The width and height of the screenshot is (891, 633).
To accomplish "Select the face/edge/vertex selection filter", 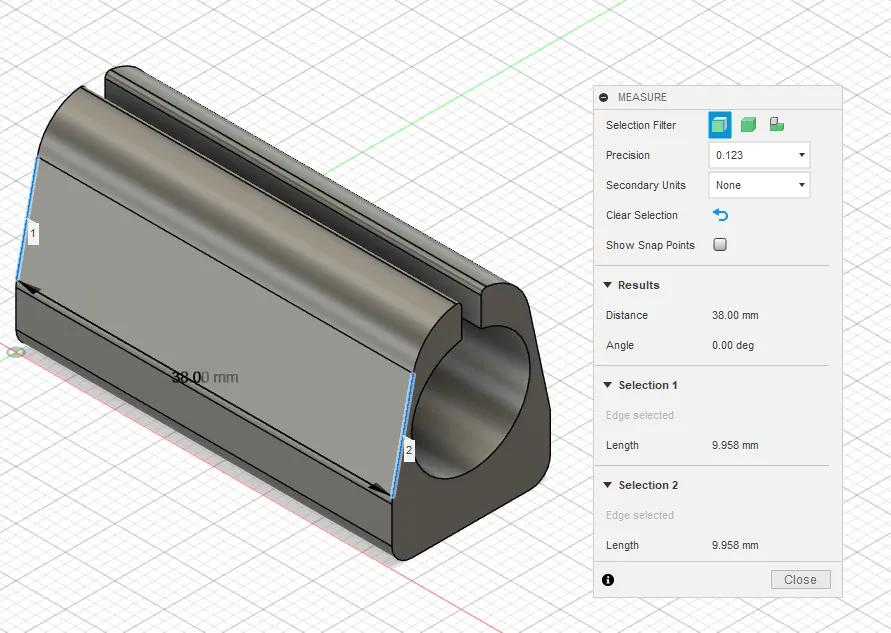I will (719, 124).
